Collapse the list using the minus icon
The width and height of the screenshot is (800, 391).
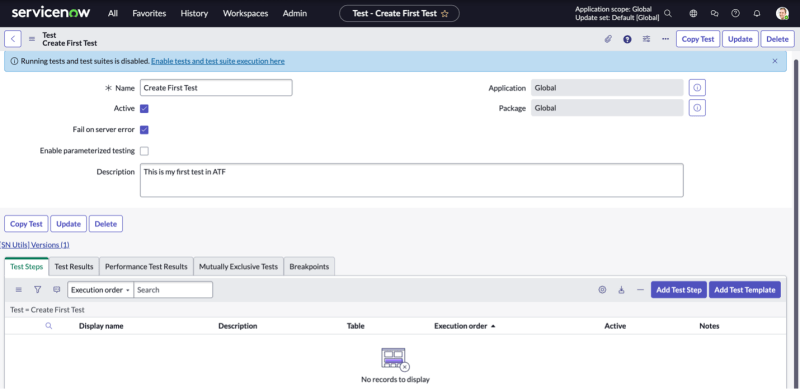click(640, 290)
